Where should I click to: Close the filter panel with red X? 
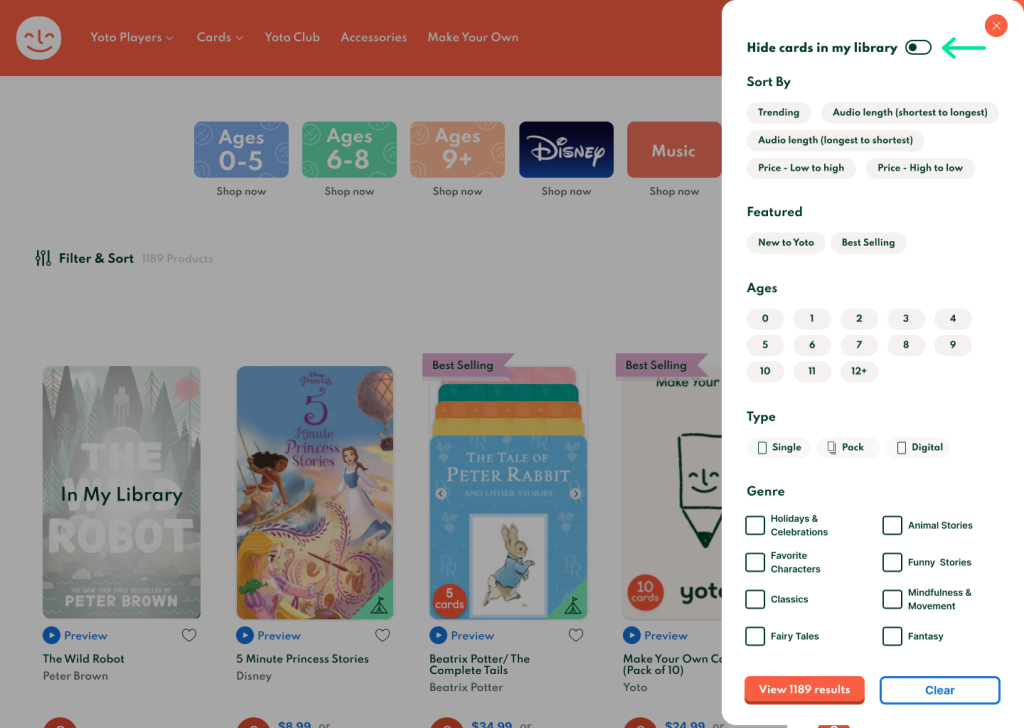[x=996, y=25]
